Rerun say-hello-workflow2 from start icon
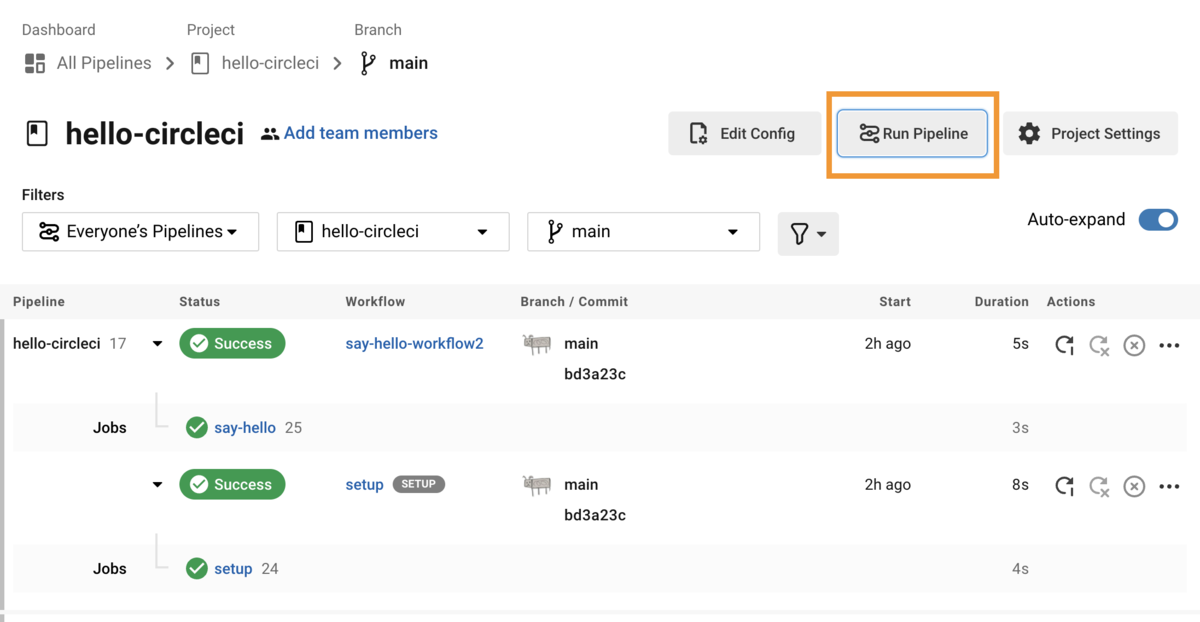The width and height of the screenshot is (1200, 622). (1064, 345)
